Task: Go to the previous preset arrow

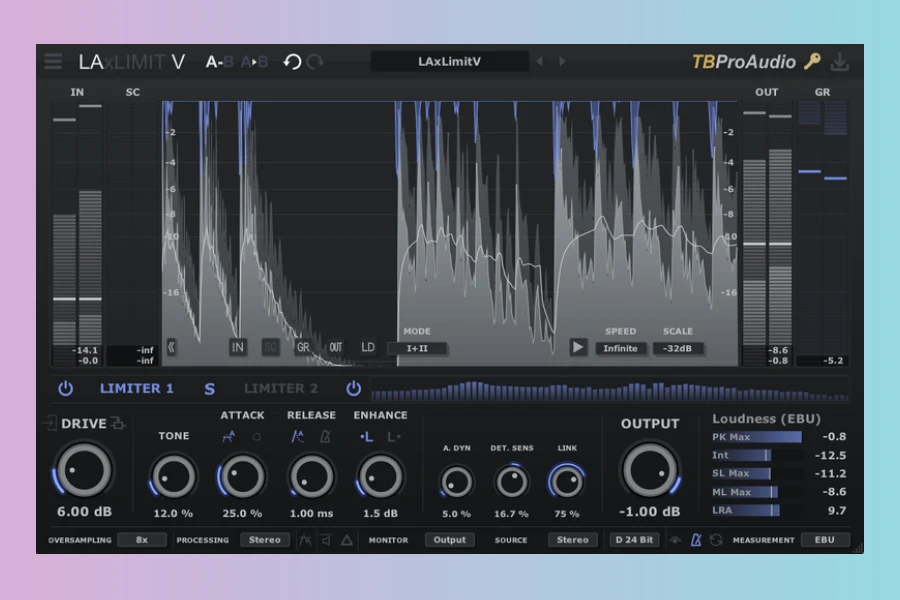Action: 540,61
